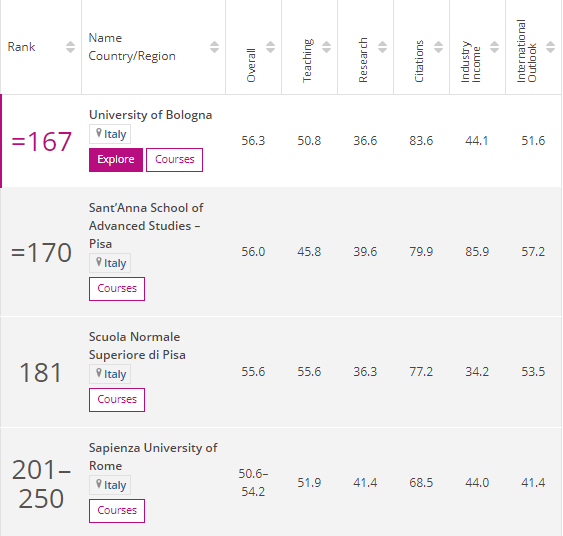Image resolution: width=563 pixels, height=536 pixels.
Task: Click the Research column header label
Action: pyautogui.click(x=363, y=60)
